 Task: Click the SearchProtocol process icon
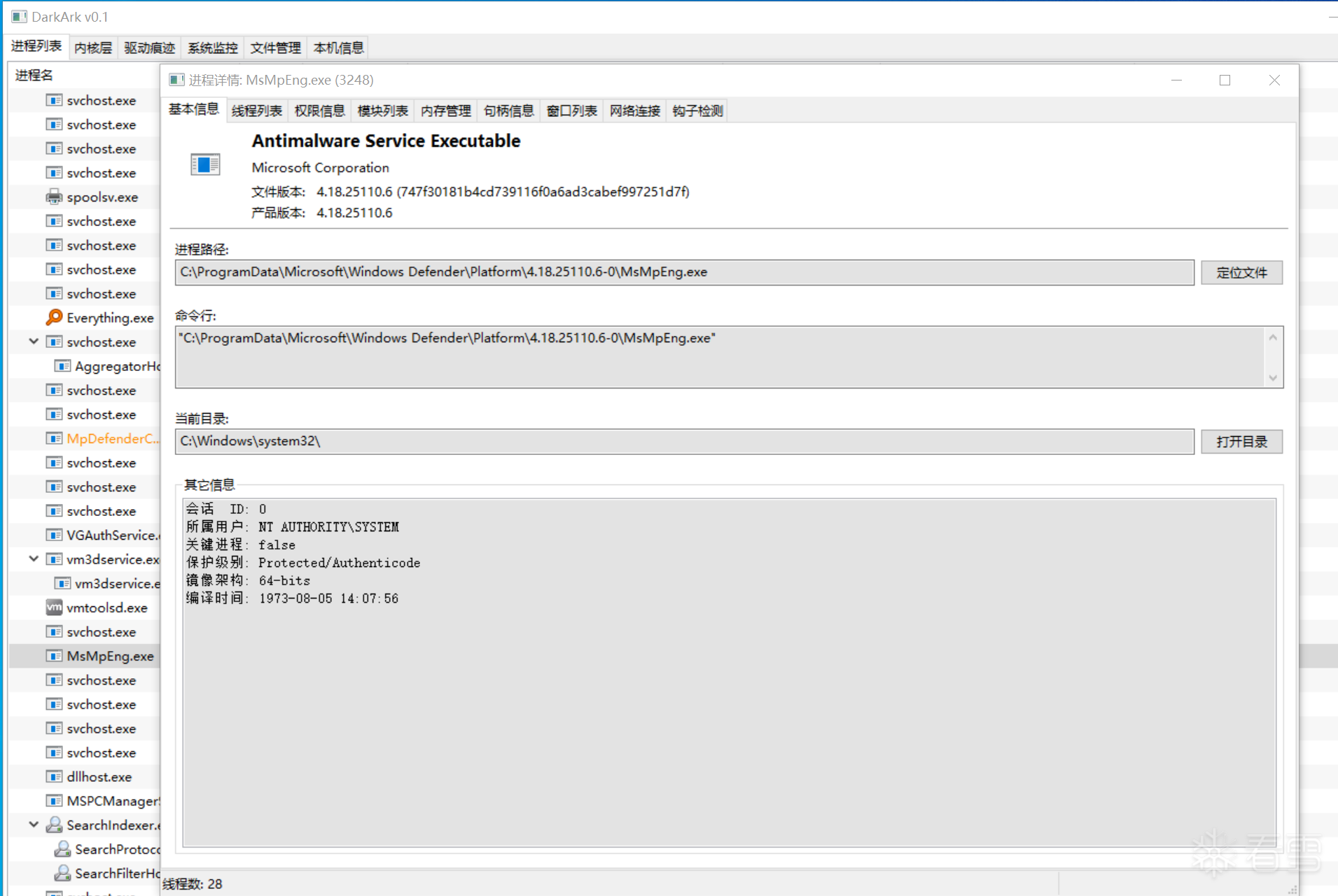coord(62,848)
